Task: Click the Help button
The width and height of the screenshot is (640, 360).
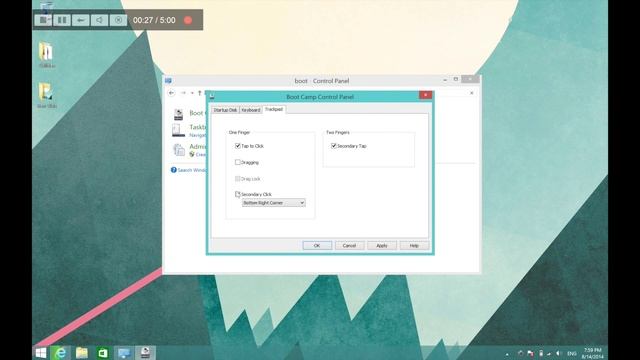Action: 414,245
